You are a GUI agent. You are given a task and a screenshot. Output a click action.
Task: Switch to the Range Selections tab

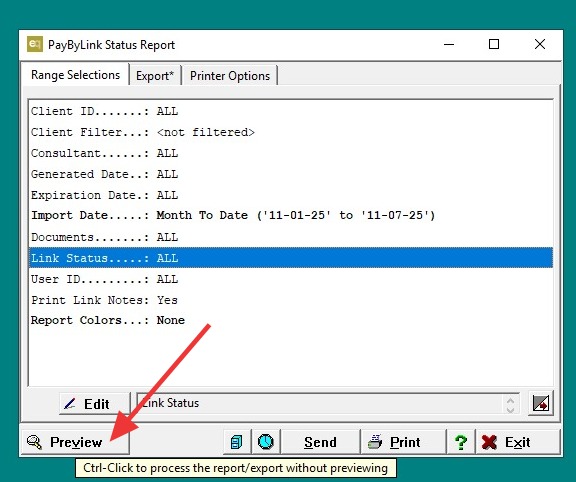(x=75, y=75)
